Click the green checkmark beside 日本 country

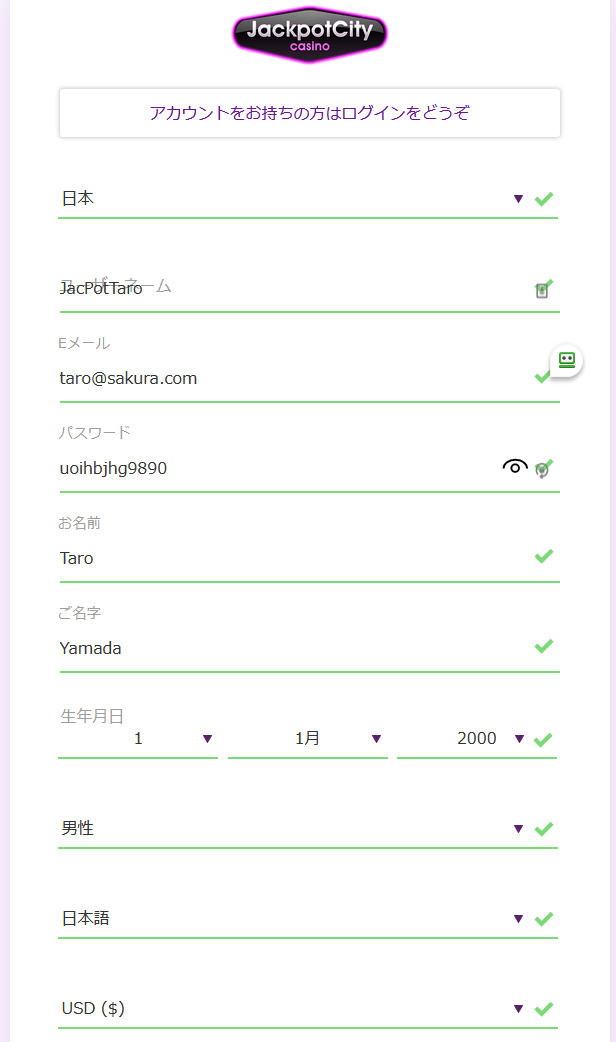pos(544,199)
